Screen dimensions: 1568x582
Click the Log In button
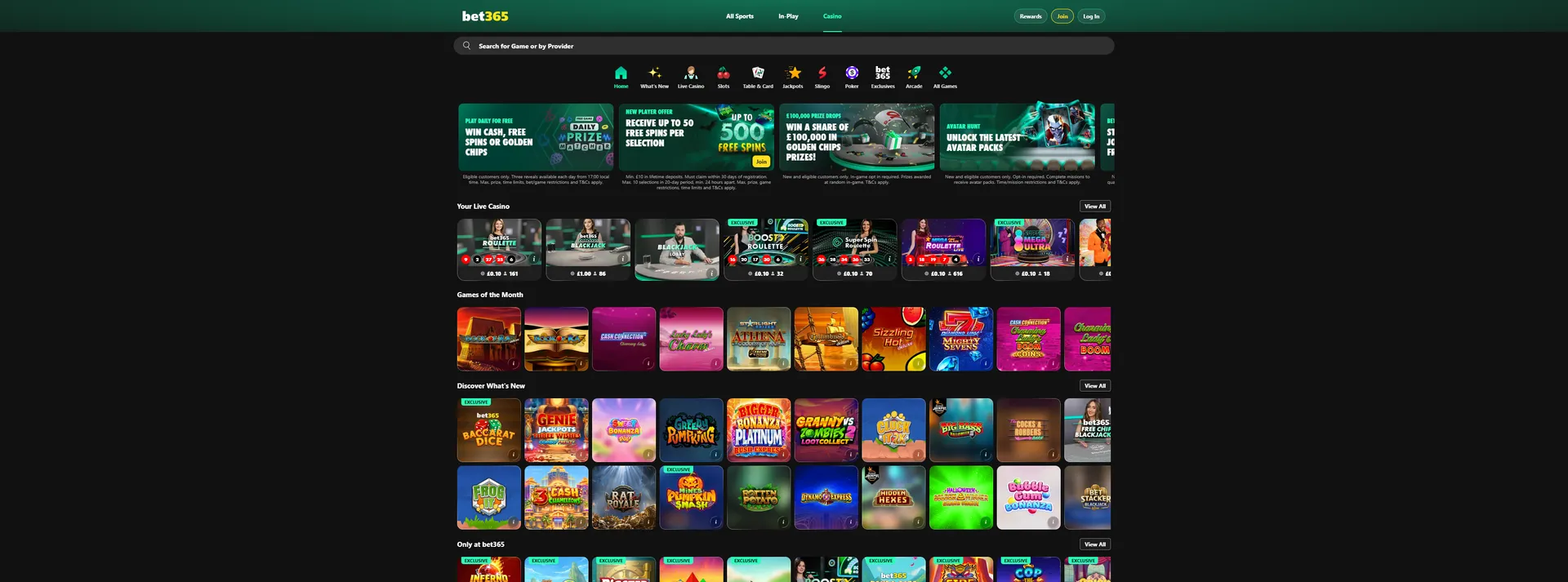pos(1091,16)
